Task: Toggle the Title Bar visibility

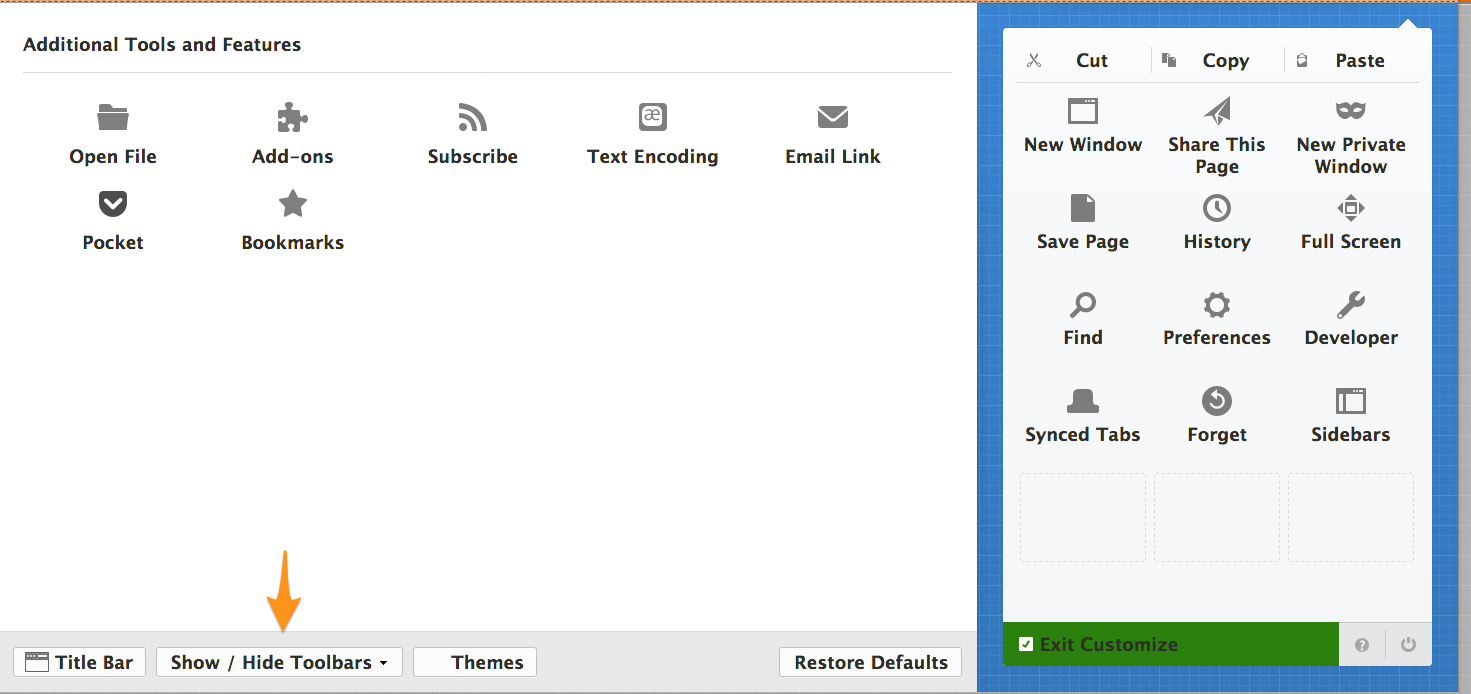Action: tap(79, 662)
